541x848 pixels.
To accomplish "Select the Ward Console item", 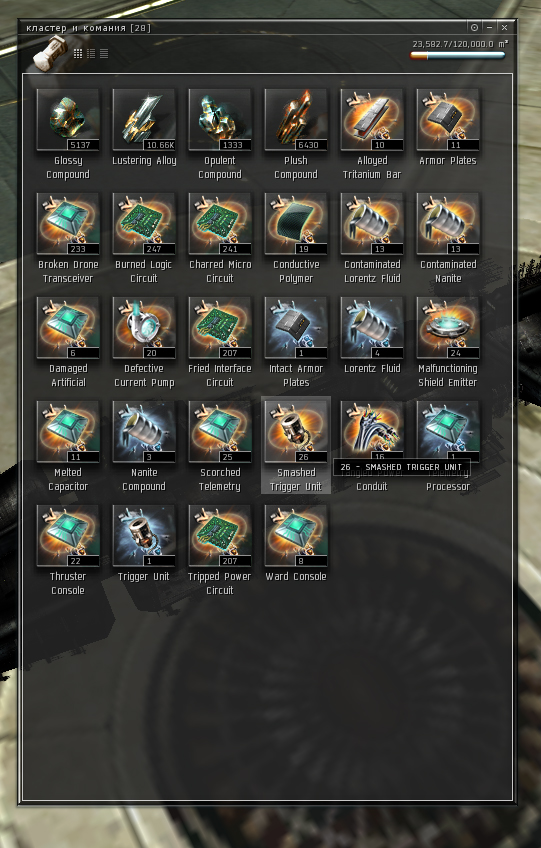I will click(296, 536).
